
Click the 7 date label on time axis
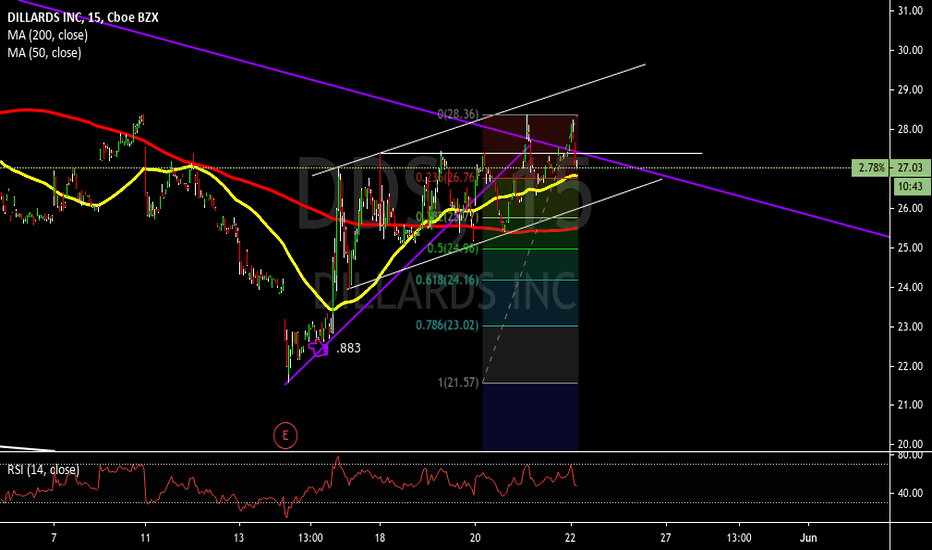[54, 538]
